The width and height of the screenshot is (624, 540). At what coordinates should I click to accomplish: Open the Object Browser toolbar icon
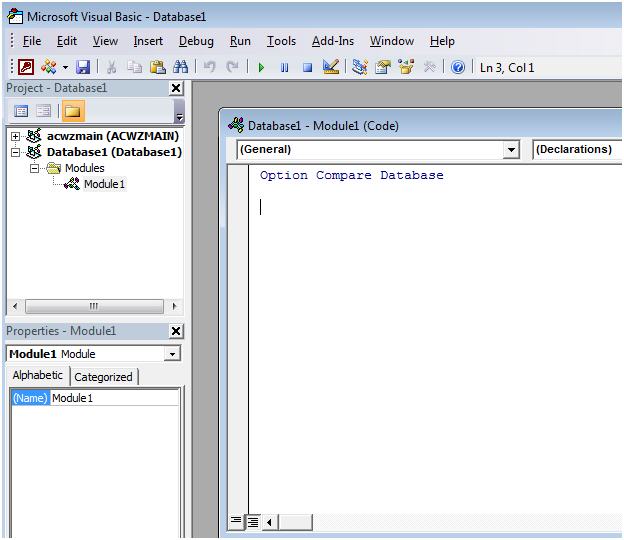[406, 67]
